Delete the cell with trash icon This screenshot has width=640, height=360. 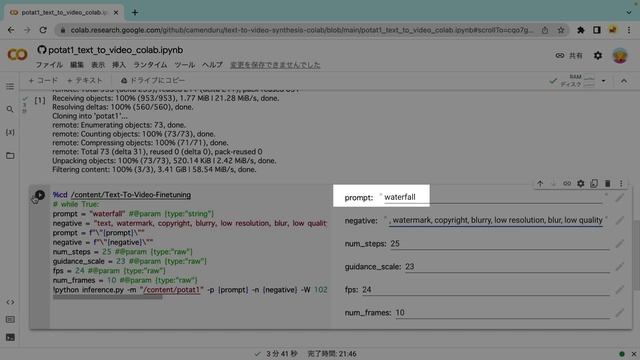coord(607,184)
